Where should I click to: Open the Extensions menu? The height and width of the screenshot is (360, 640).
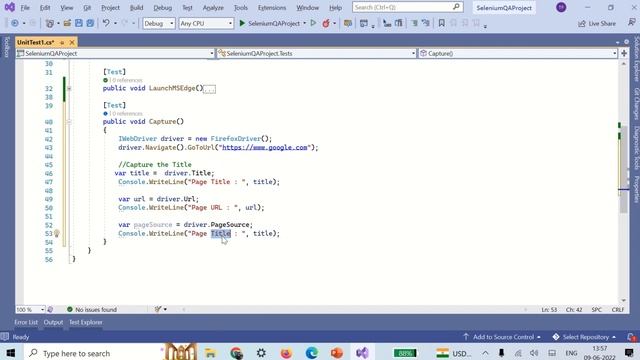click(x=272, y=7)
